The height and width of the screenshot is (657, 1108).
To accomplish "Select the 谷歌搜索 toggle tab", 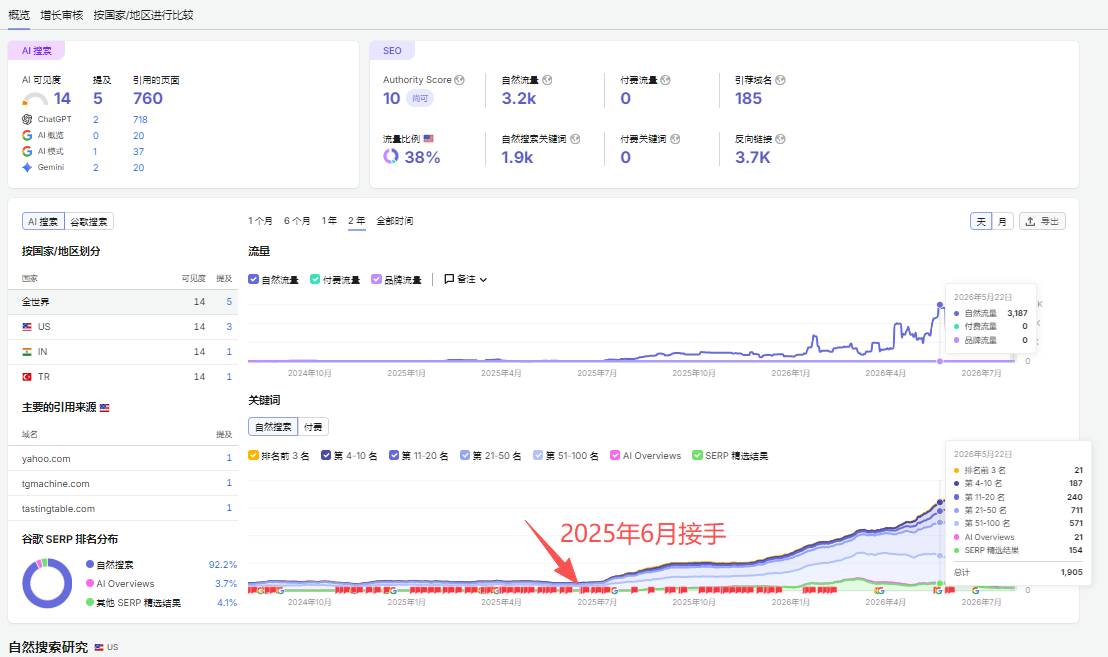I will pos(89,221).
